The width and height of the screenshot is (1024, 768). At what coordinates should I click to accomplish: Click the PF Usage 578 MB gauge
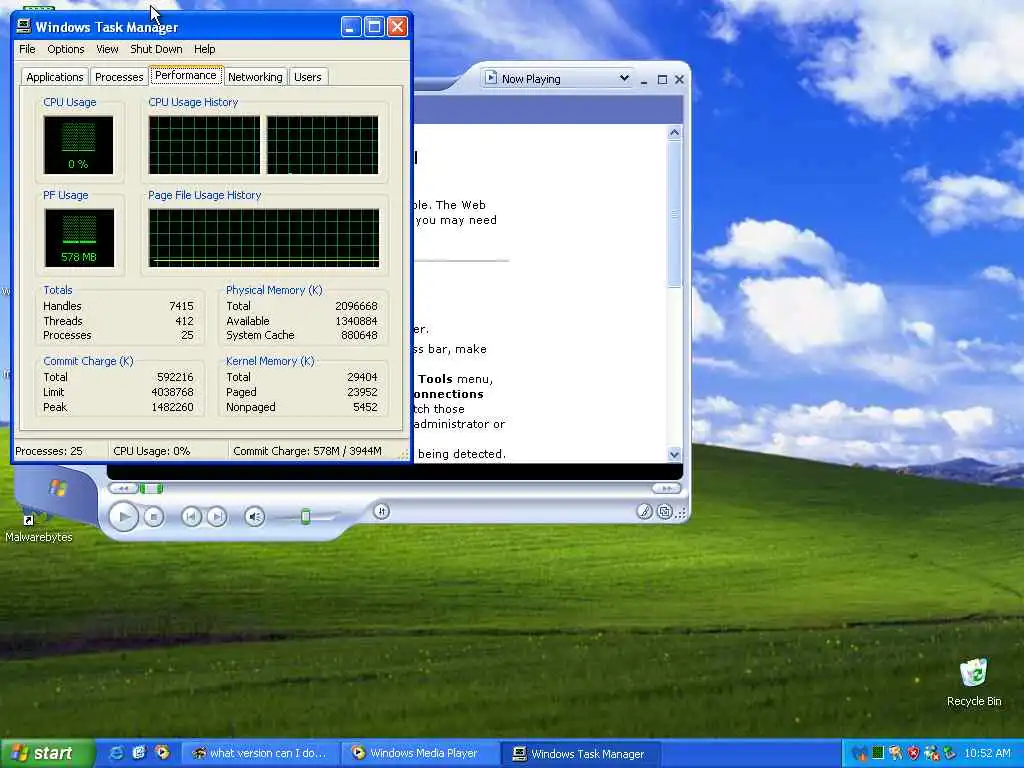[x=79, y=238]
